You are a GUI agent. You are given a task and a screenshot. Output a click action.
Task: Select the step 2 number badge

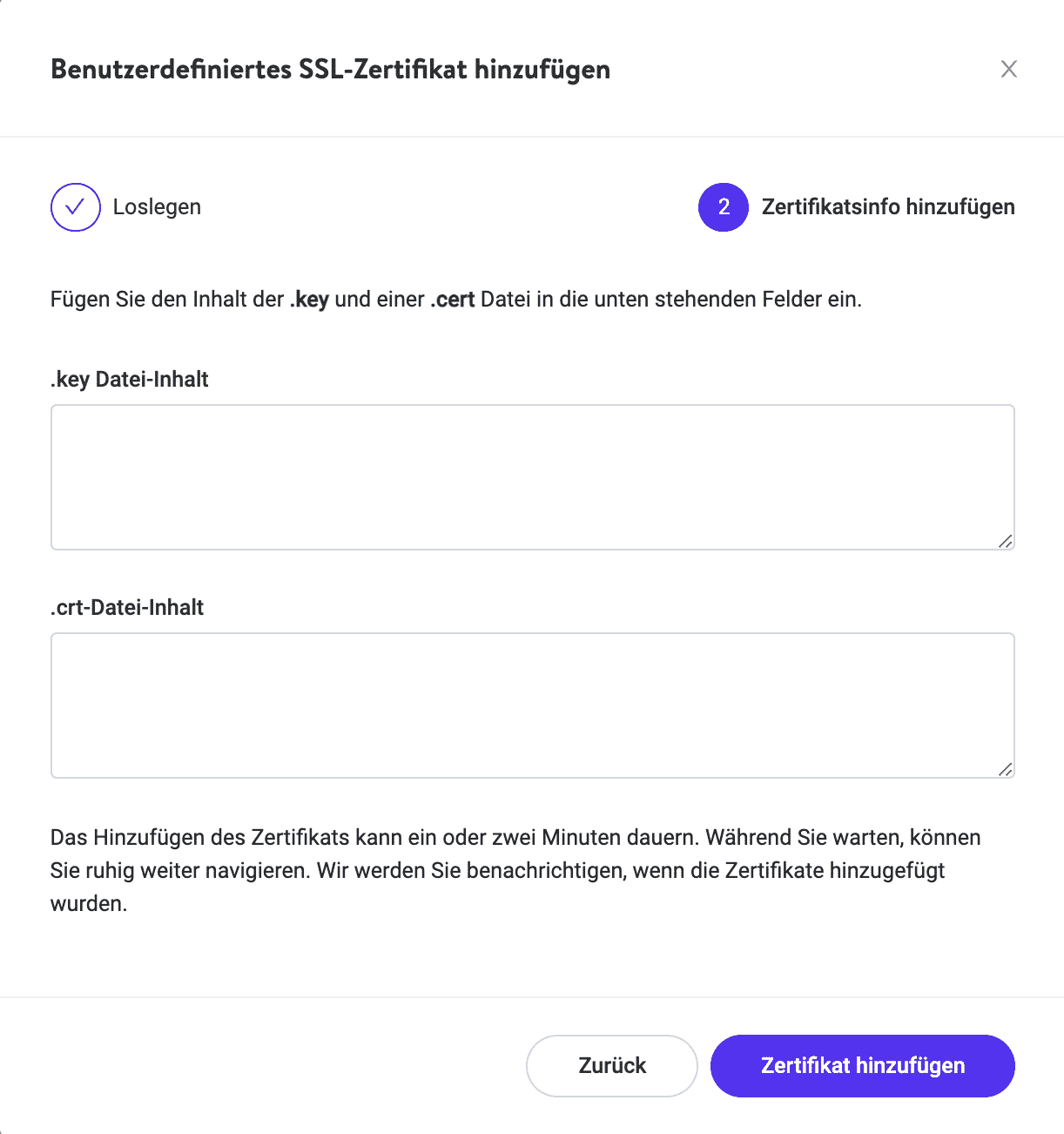pos(723,207)
